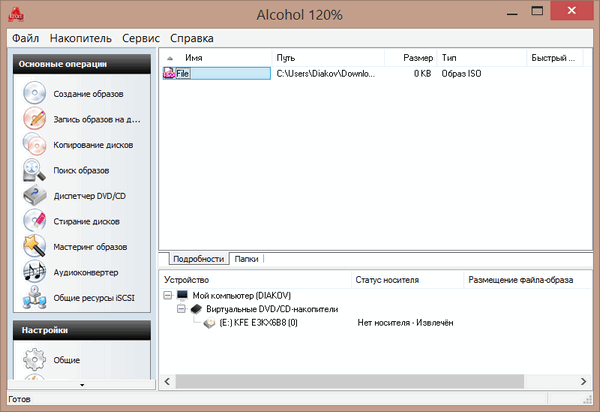Image resolution: width=600 pixels, height=412 pixels.
Task: Click the Аудиоконвертер music notes icon
Action: 34,272
